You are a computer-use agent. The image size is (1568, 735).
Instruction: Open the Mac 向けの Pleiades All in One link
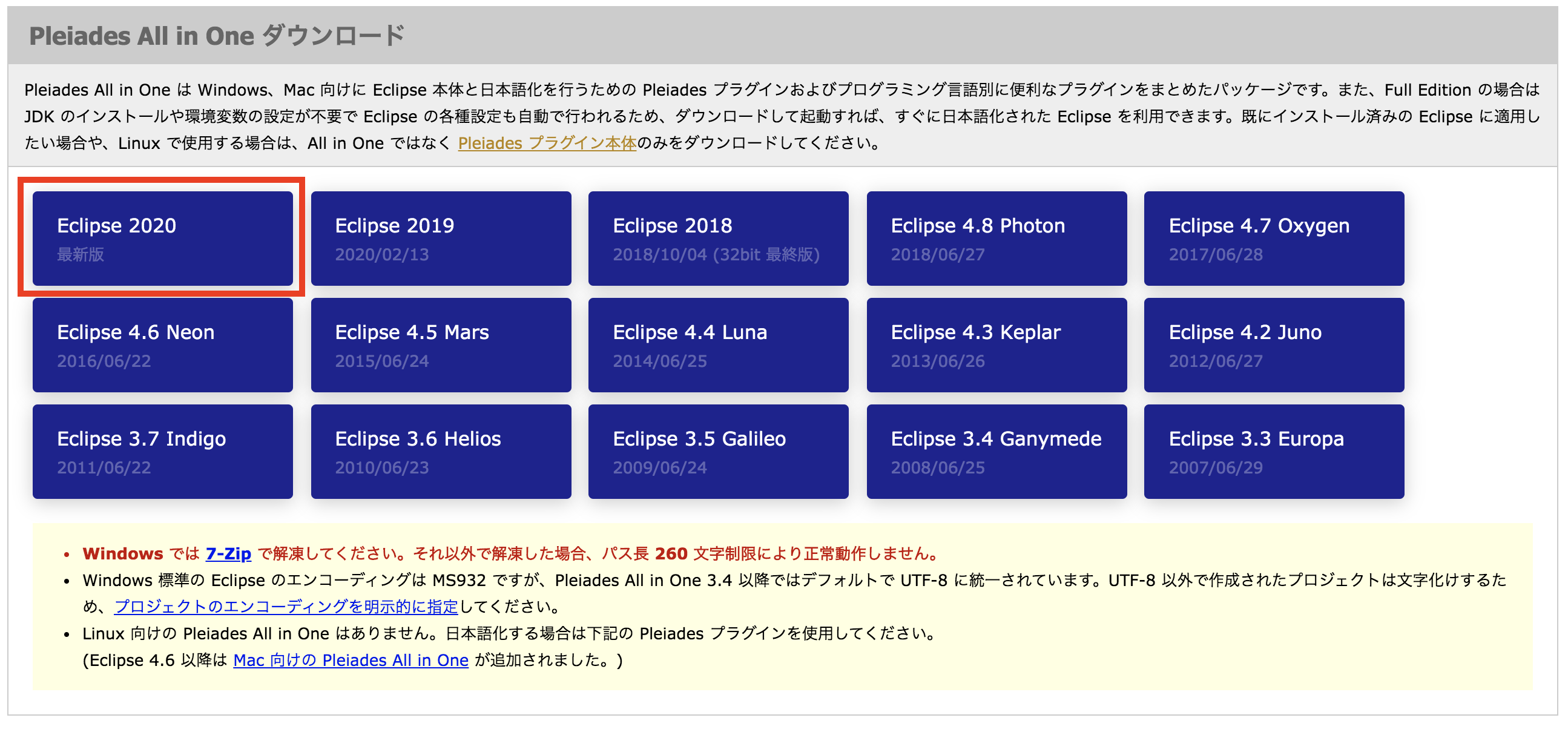[x=351, y=660]
